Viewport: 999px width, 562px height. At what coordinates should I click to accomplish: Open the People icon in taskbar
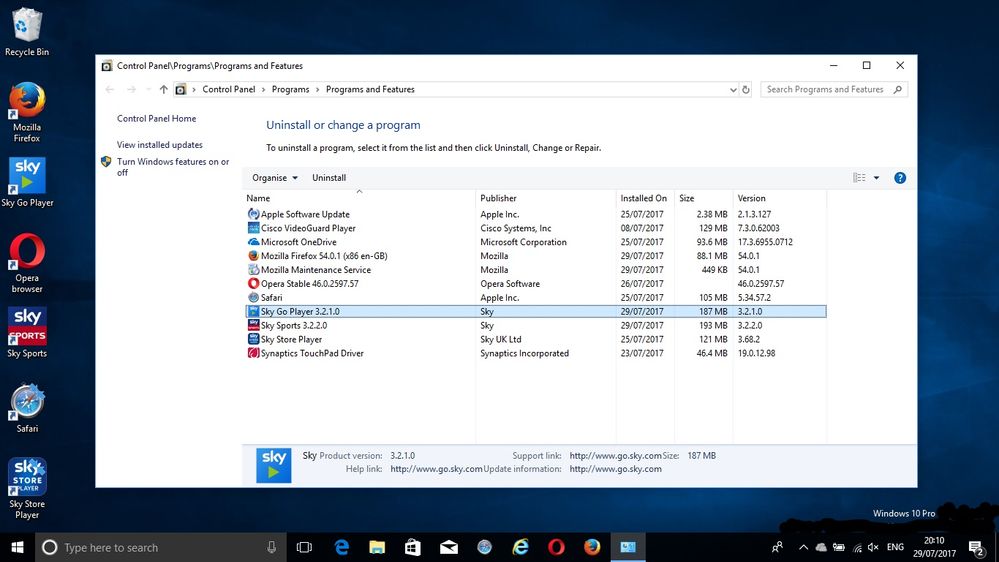click(777, 547)
